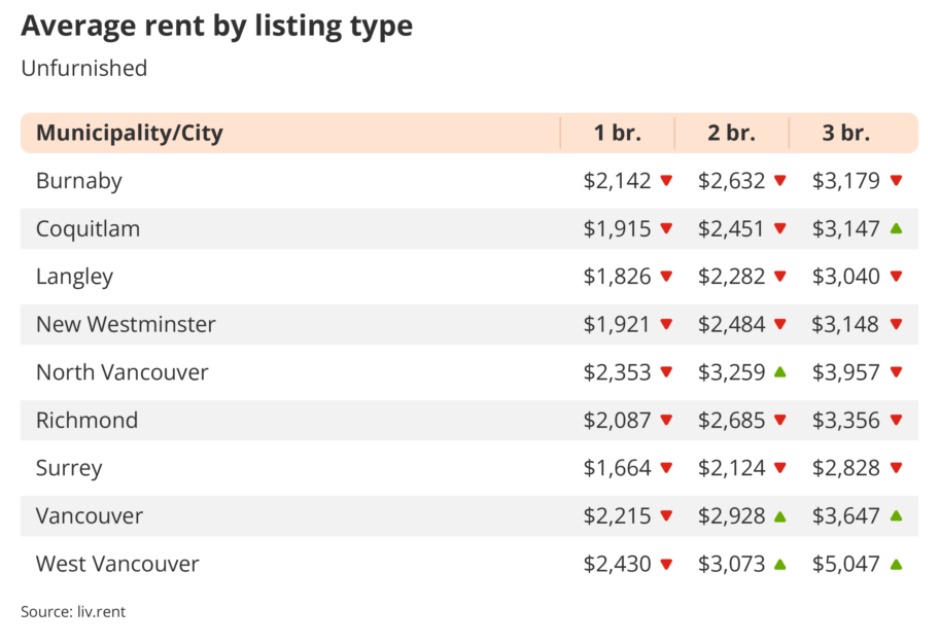The width and height of the screenshot is (928, 641).
Task: Click the red arrow next to Richmond $3,356
Action: coord(896,420)
